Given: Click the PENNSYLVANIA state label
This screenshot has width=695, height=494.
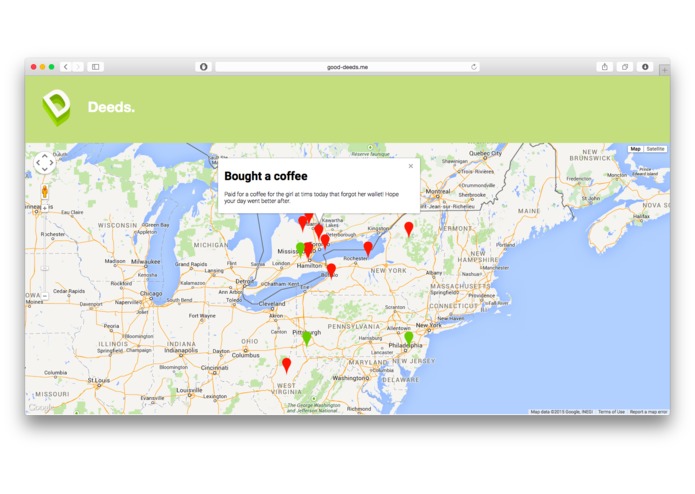Looking at the screenshot, I should coord(354,327).
